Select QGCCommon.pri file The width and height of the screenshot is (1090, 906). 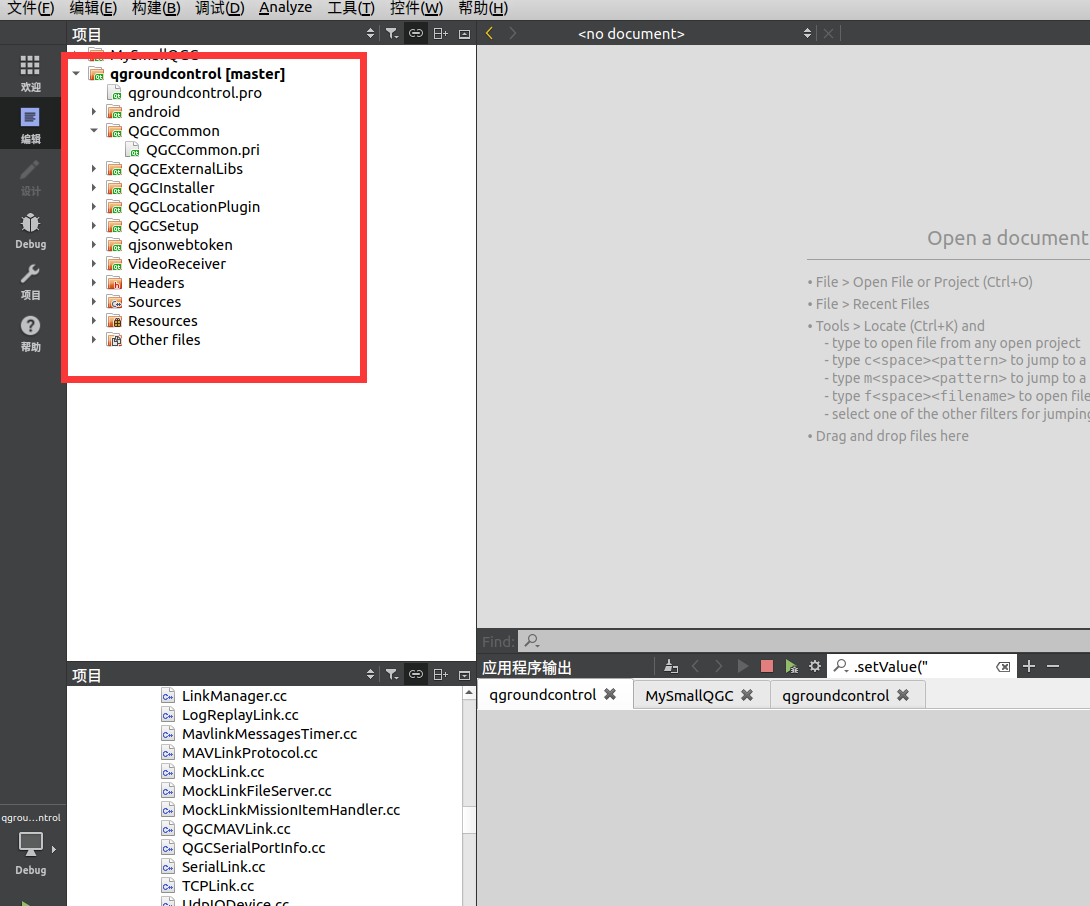pyautogui.click(x=202, y=149)
